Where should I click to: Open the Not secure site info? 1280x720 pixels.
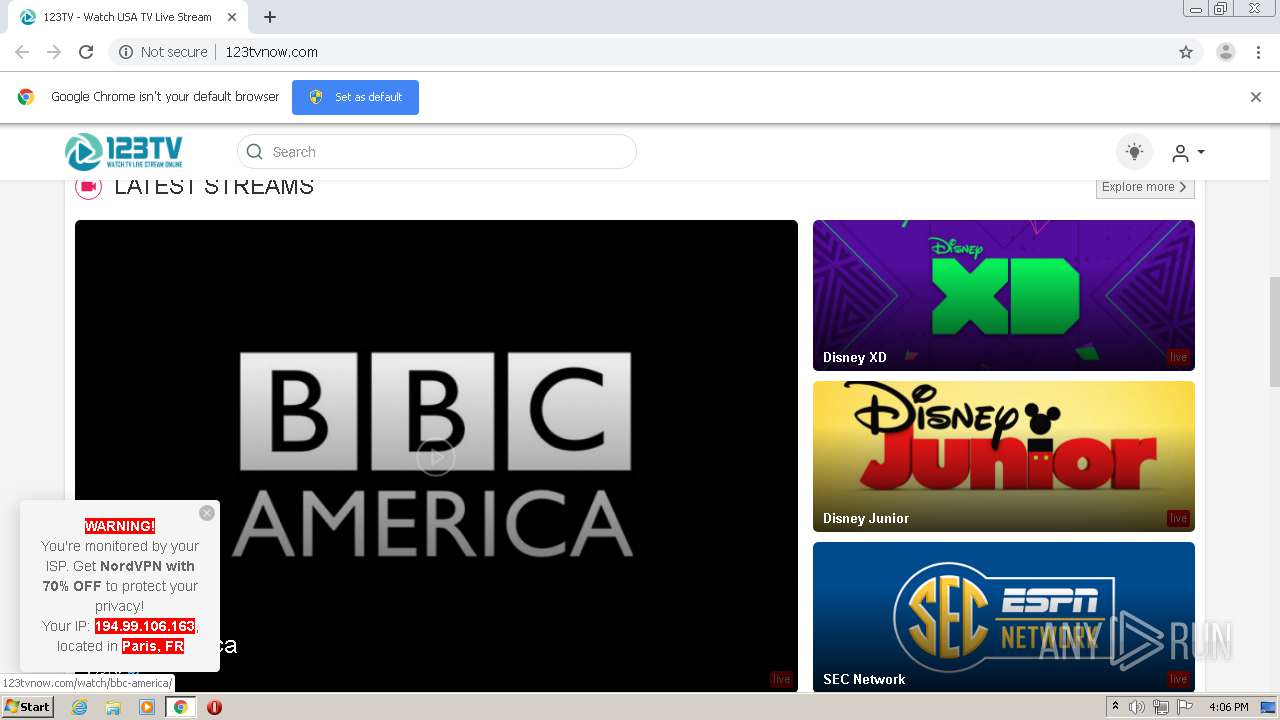163,52
